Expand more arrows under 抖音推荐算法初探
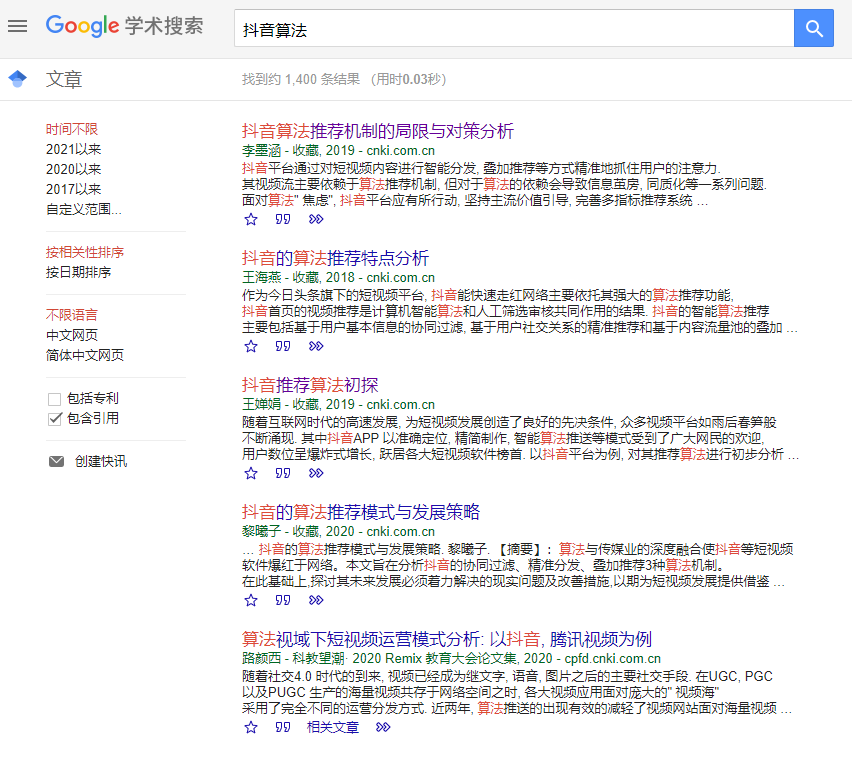Image resolution: width=852 pixels, height=758 pixels. (x=316, y=473)
